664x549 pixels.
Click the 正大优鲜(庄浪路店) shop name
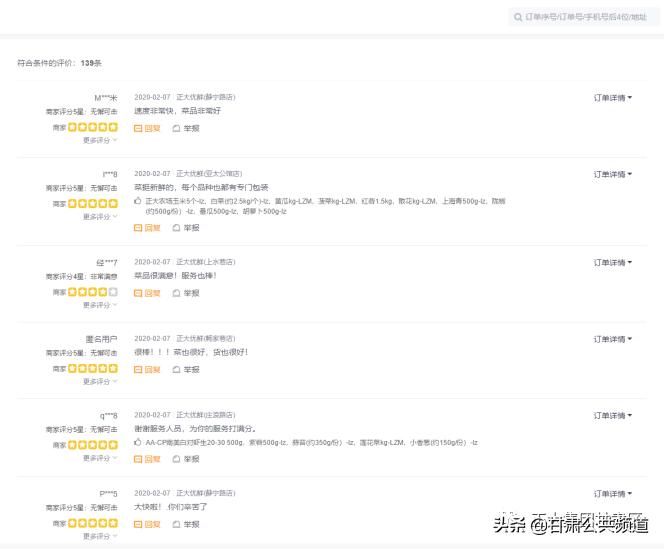(206, 415)
